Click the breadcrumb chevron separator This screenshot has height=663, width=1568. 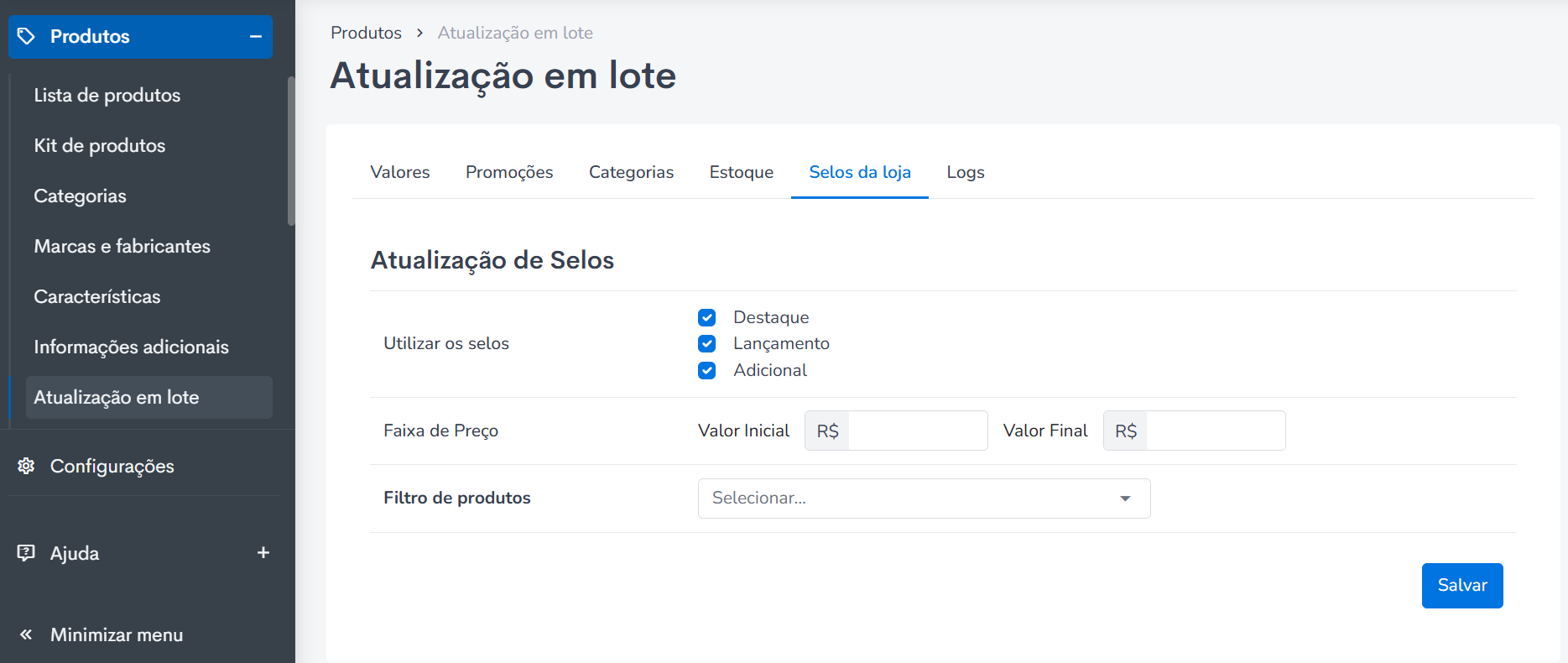419,33
